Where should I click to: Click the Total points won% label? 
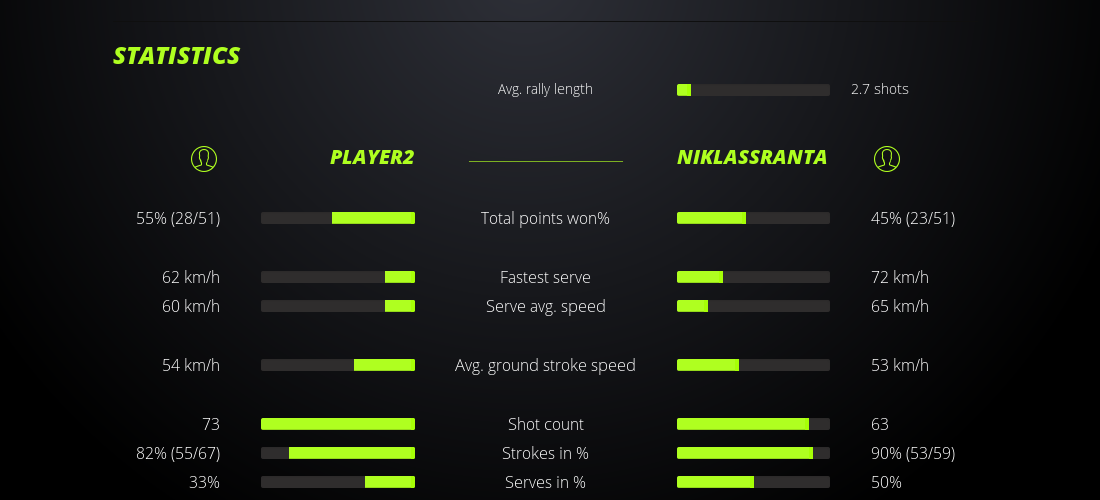[x=545, y=218]
